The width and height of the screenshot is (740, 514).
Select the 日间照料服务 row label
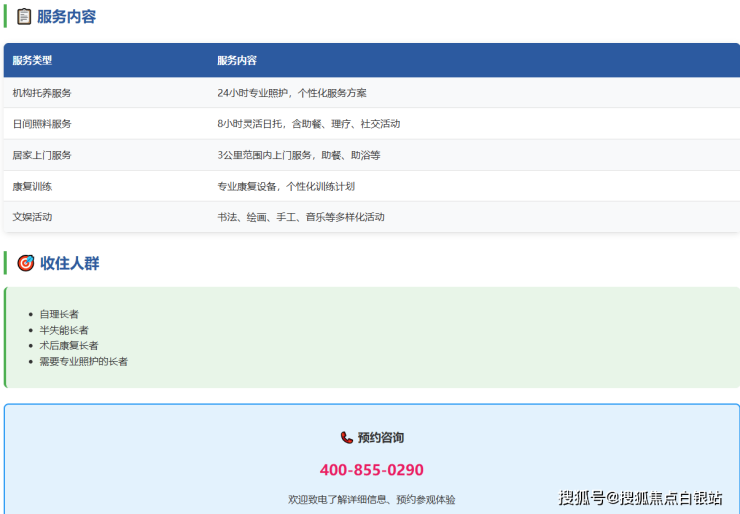(x=42, y=124)
